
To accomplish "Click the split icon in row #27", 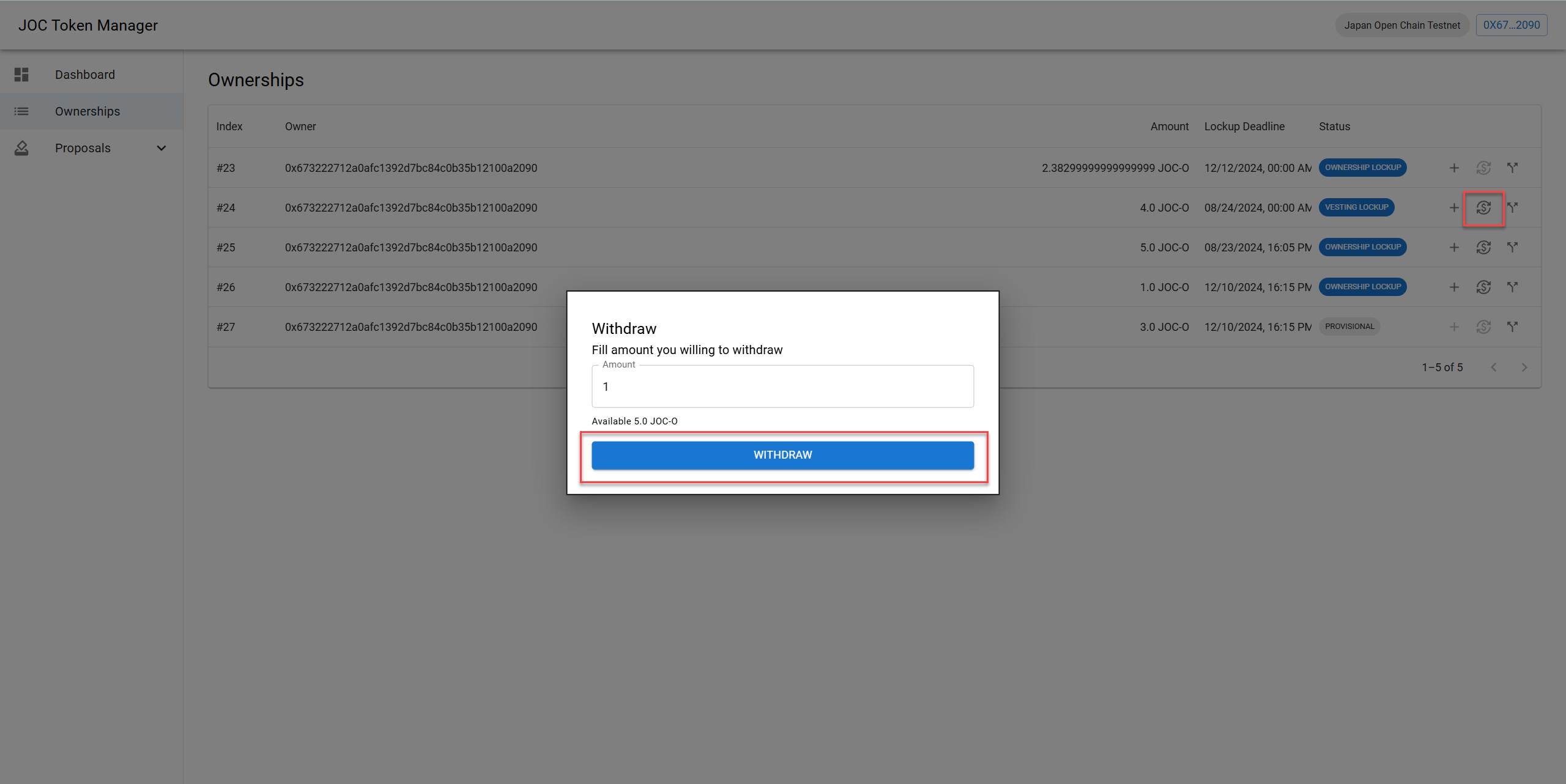I will click(1512, 327).
